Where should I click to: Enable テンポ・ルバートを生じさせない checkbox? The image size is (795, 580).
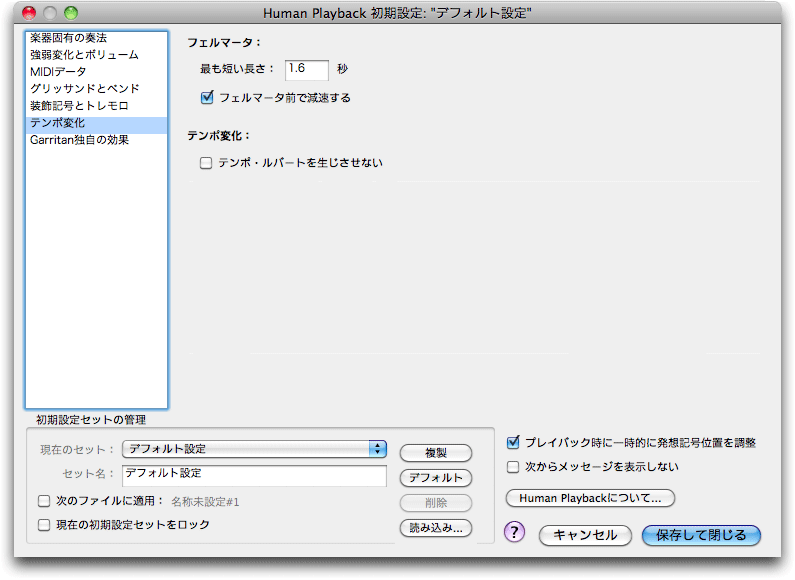206,163
